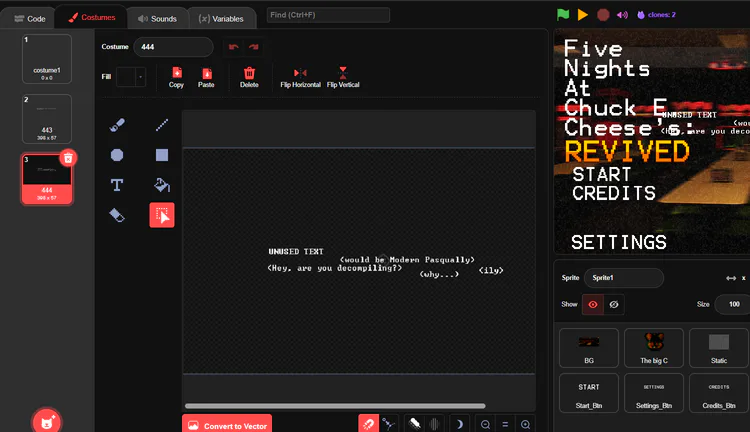The height and width of the screenshot is (432, 750).
Task: Toggle the striped onion layering icon
Action: (x=434, y=424)
